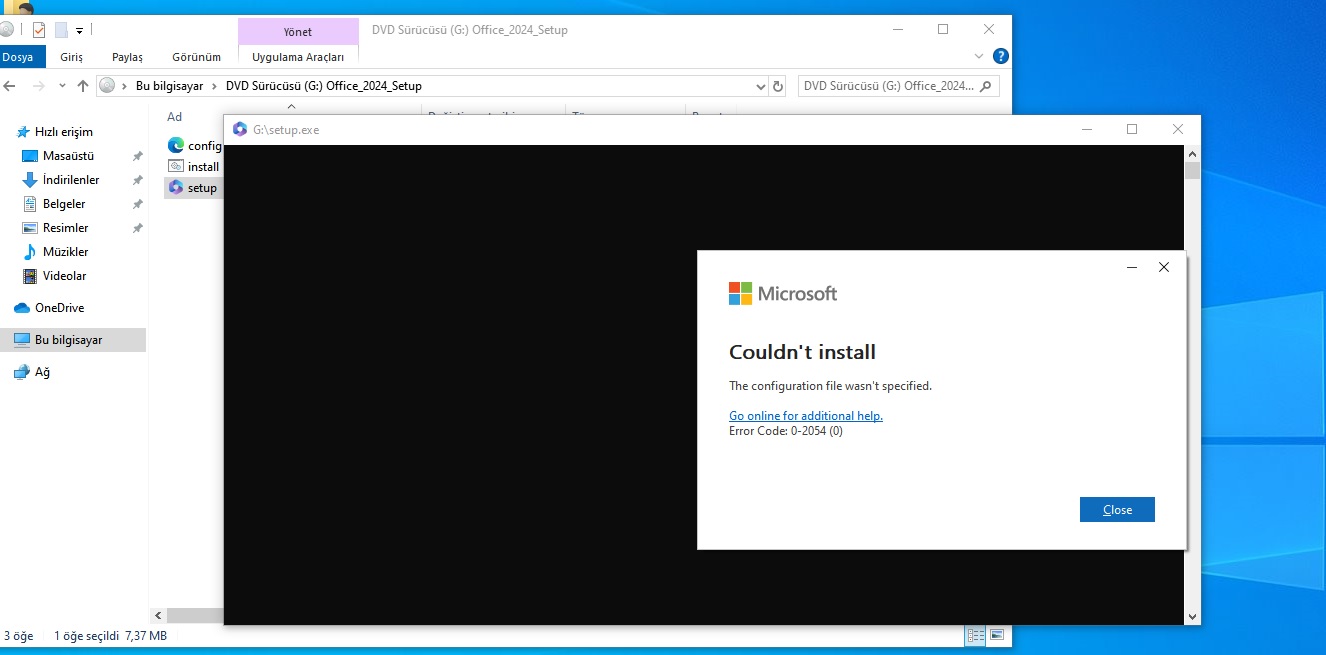Screen dimensions: 1326x655
Task: Click the Yönet contextual tab header
Action: click(298, 31)
